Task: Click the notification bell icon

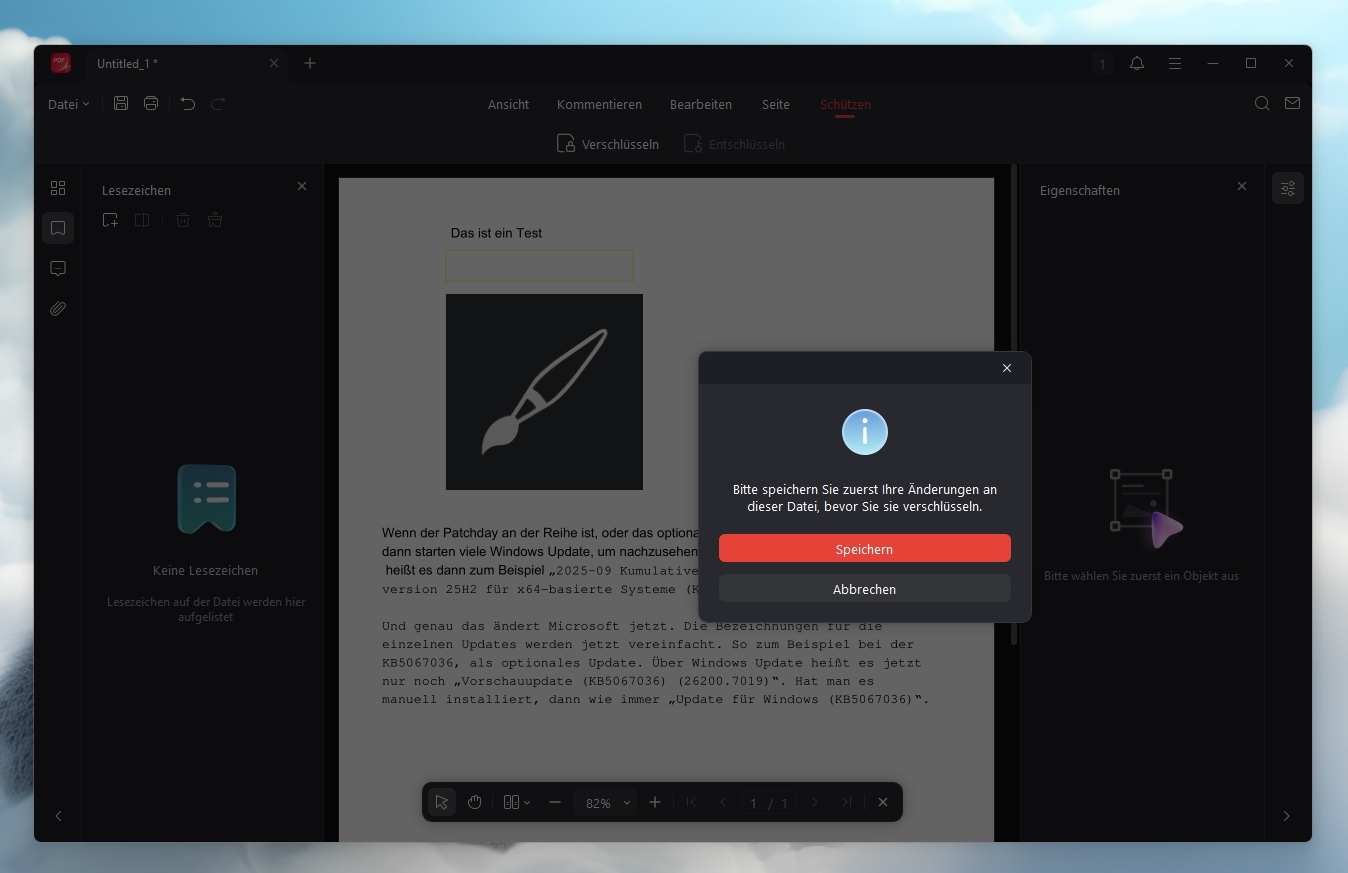Action: coord(1137,63)
